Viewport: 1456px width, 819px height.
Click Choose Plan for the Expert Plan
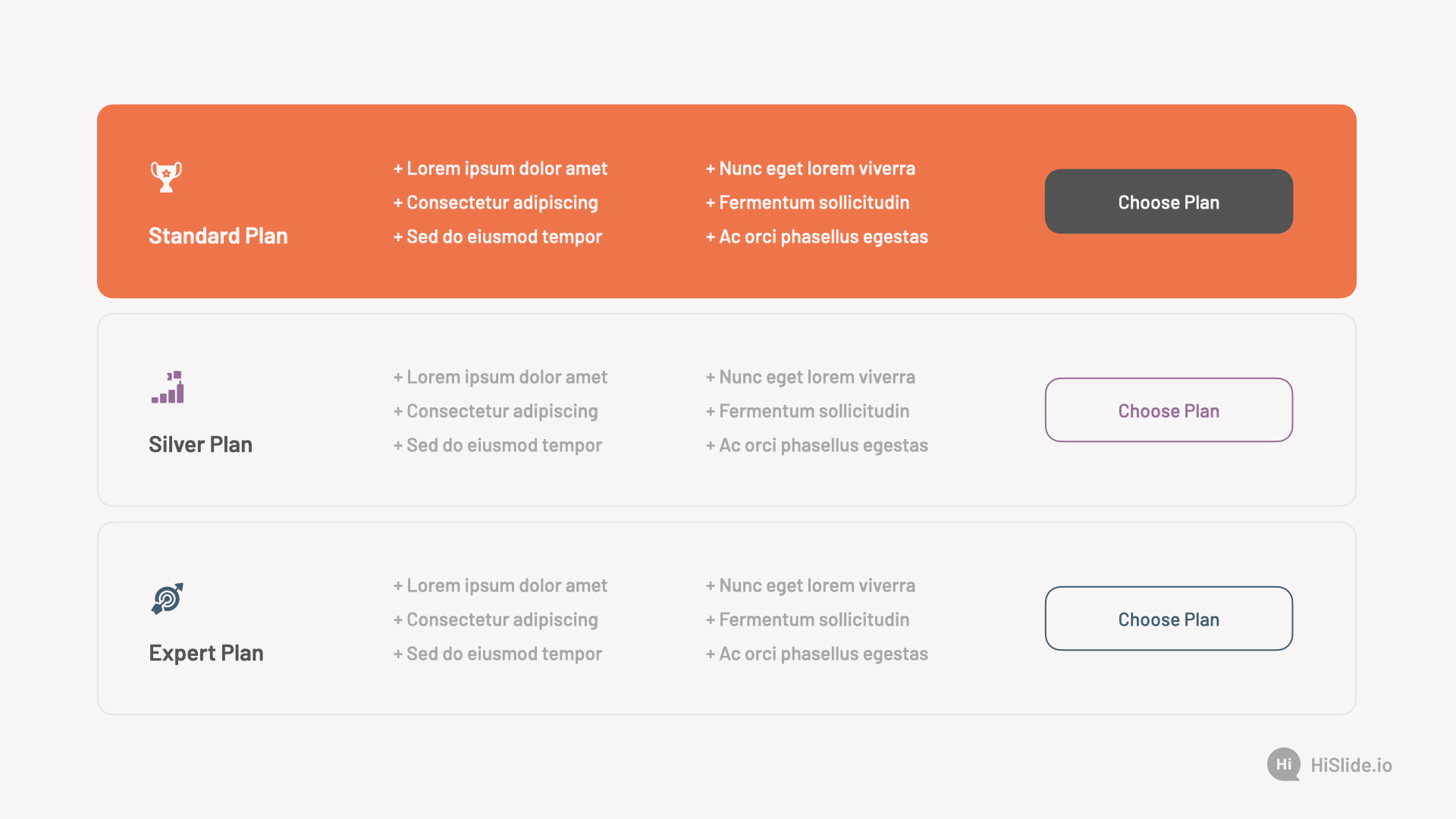(1169, 618)
